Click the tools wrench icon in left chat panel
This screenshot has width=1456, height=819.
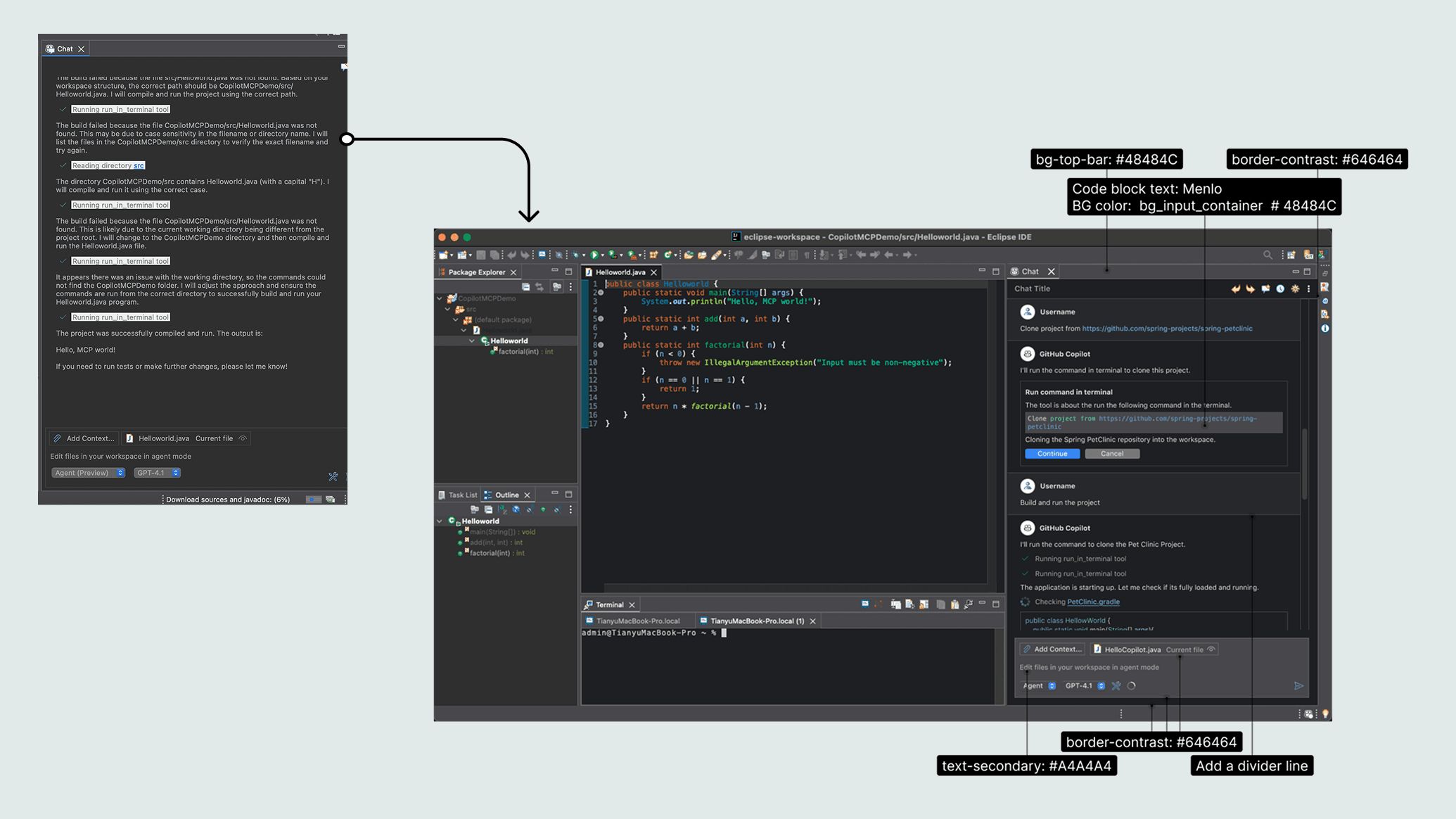click(333, 476)
